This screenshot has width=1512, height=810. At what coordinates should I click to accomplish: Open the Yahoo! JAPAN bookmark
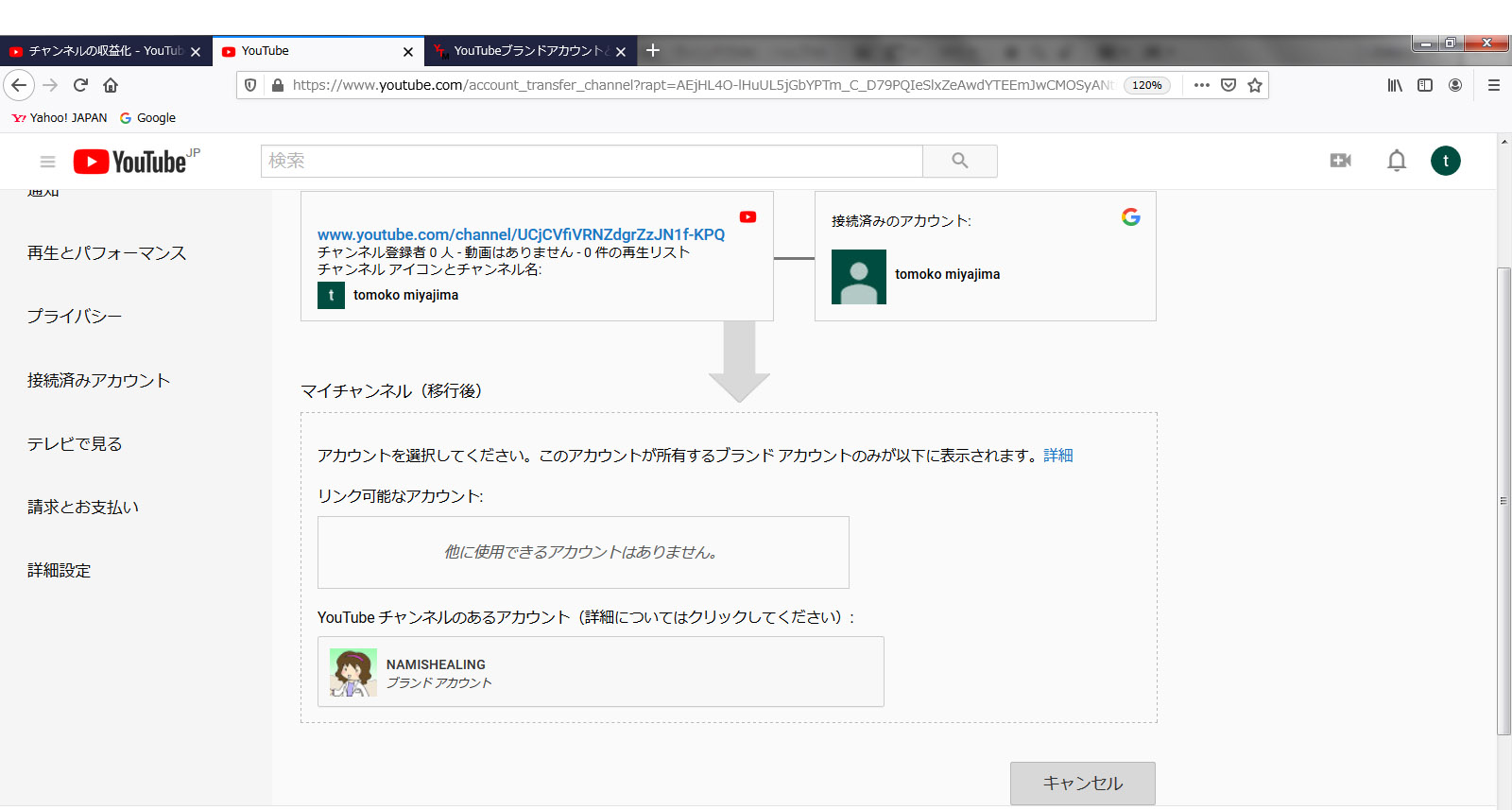60,118
